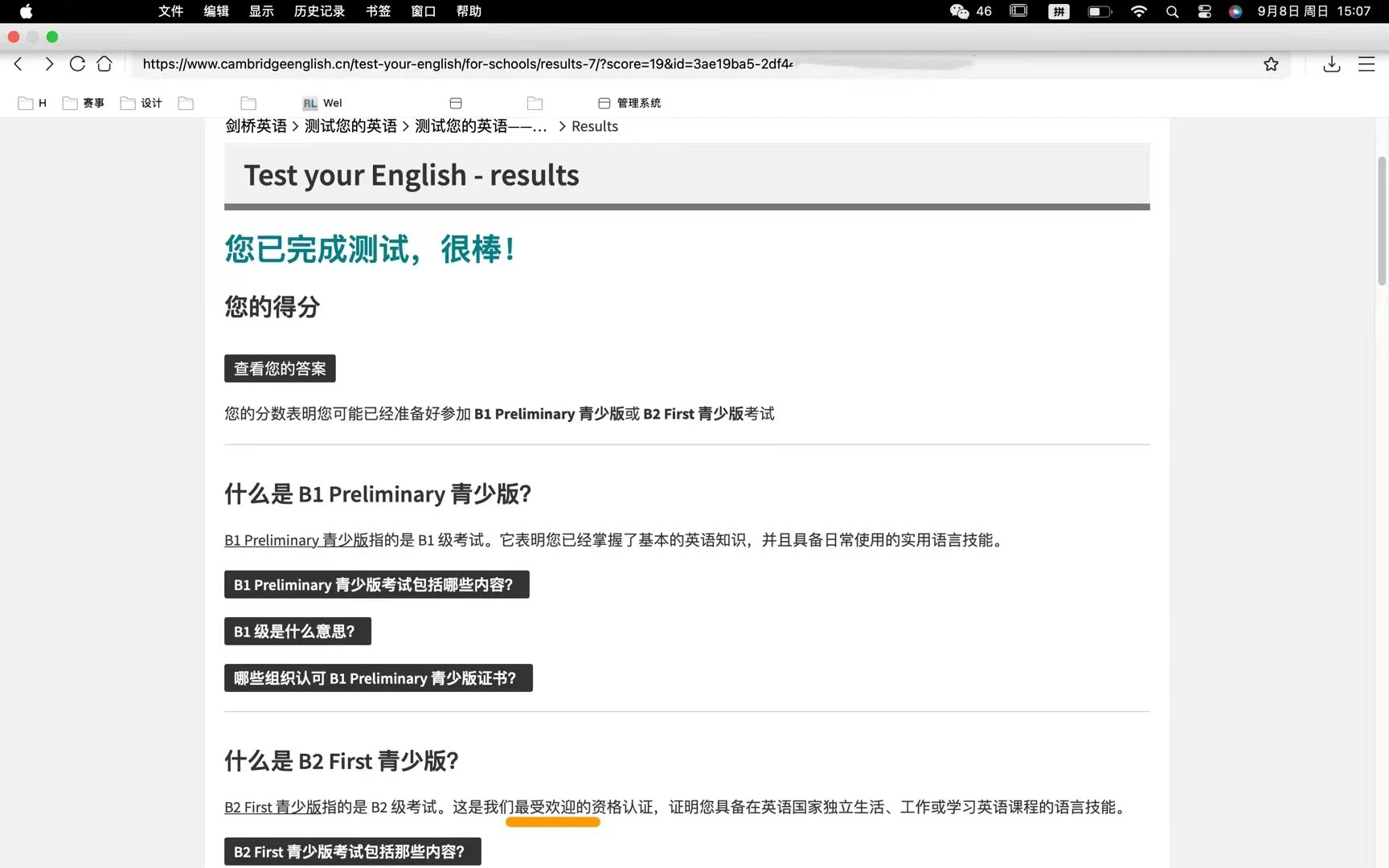Open the browser hamburger menu
Viewport: 1389px width, 868px height.
pos(1366,64)
